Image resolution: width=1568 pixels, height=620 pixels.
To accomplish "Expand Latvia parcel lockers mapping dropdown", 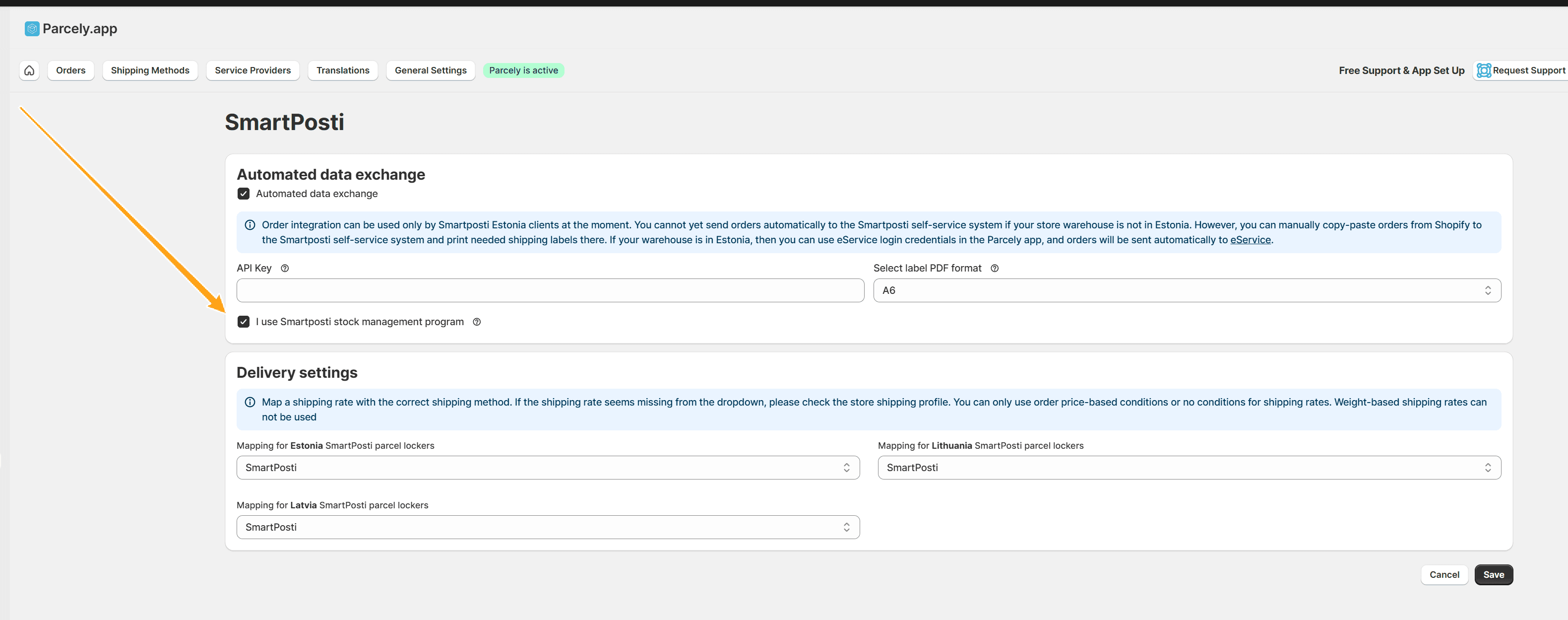I will [x=547, y=528].
